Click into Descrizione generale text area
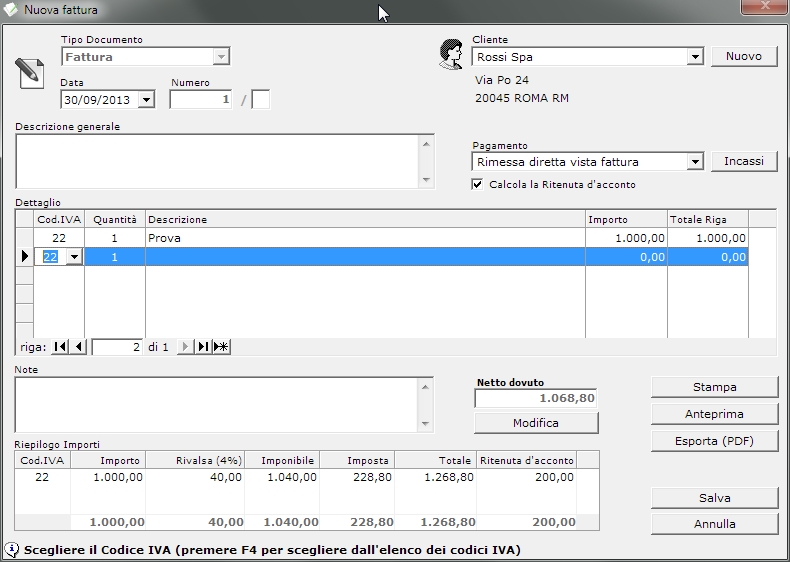 tap(218, 161)
